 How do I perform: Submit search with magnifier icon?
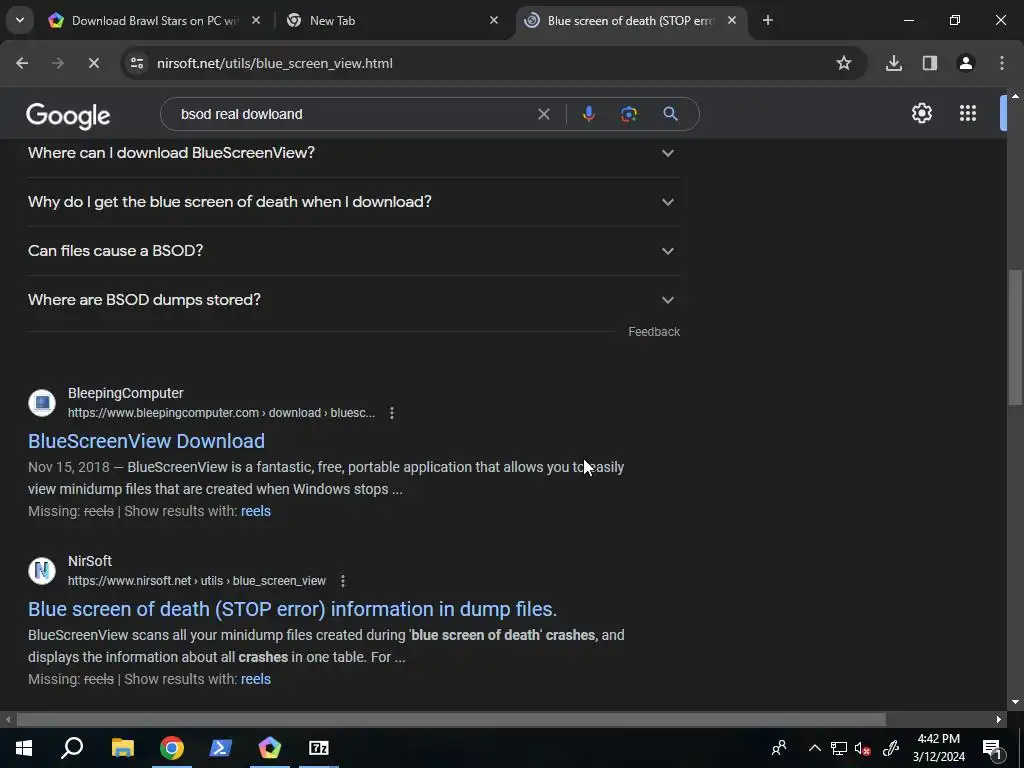point(670,114)
